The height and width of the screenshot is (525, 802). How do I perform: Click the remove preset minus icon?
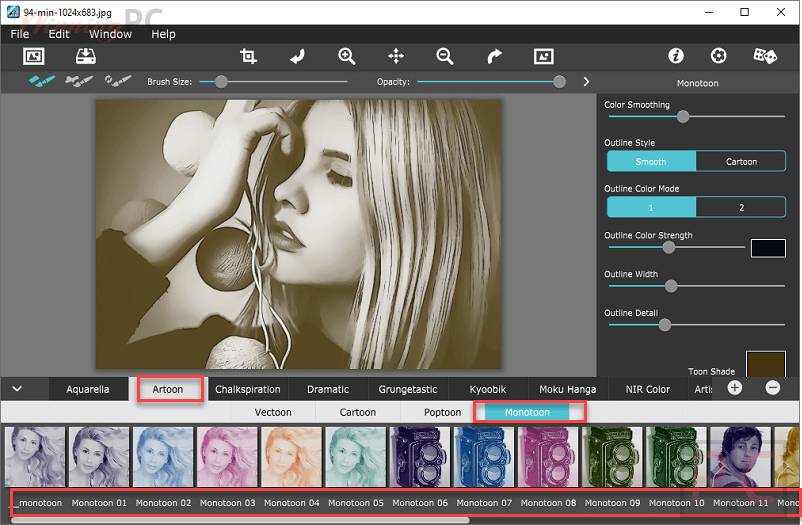pos(773,388)
